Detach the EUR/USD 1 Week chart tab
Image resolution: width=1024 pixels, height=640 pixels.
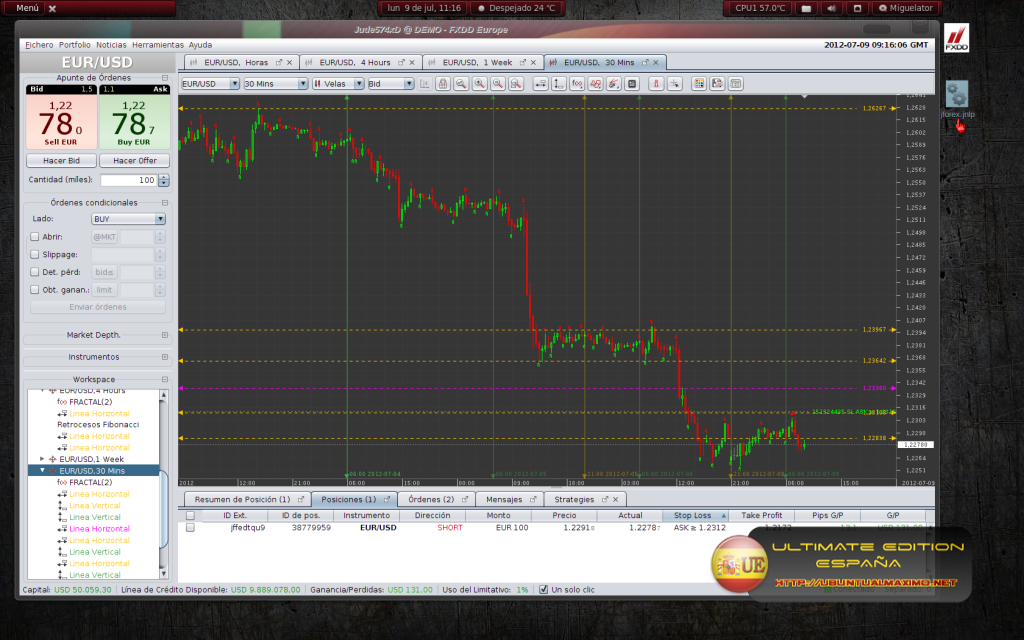pyautogui.click(x=522, y=63)
